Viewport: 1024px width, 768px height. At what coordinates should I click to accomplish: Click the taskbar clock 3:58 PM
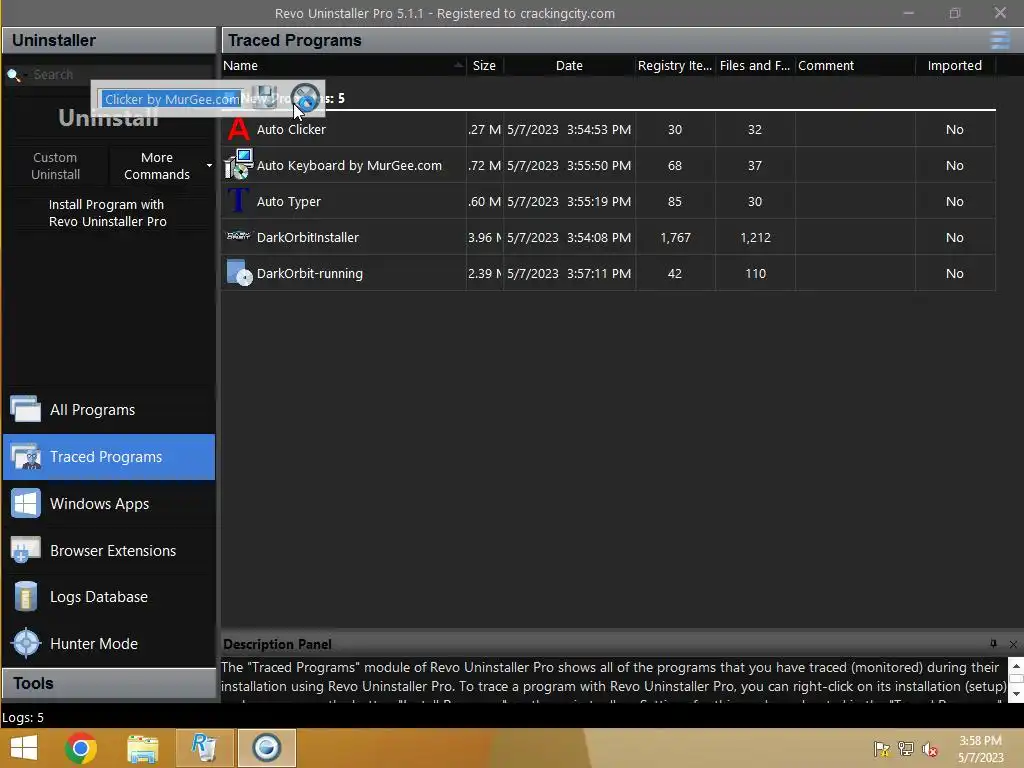click(x=980, y=741)
